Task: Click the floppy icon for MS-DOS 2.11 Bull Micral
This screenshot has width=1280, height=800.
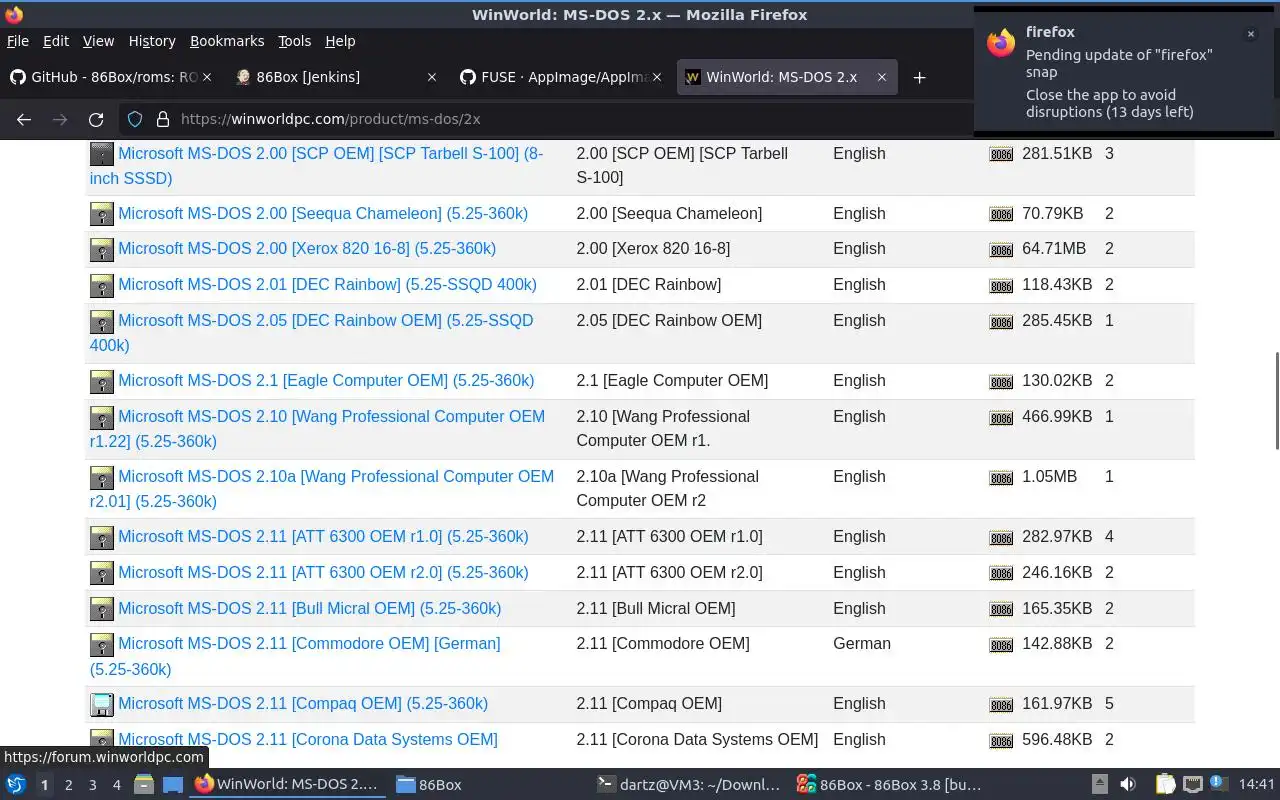Action: point(102,609)
